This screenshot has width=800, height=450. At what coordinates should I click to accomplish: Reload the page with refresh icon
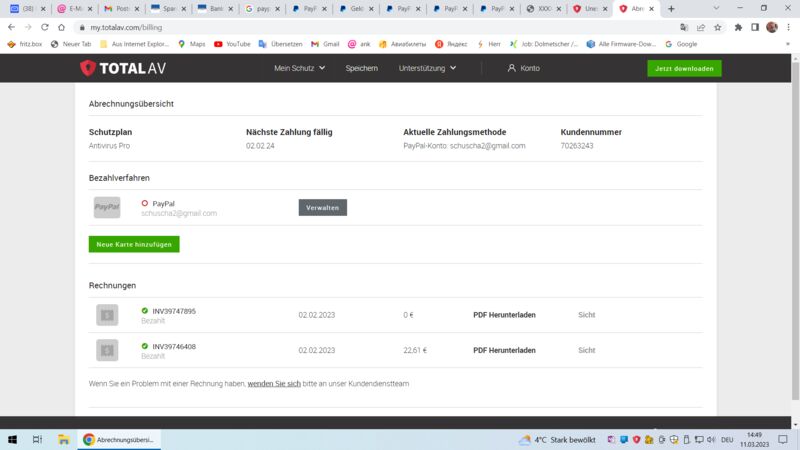tap(44, 27)
